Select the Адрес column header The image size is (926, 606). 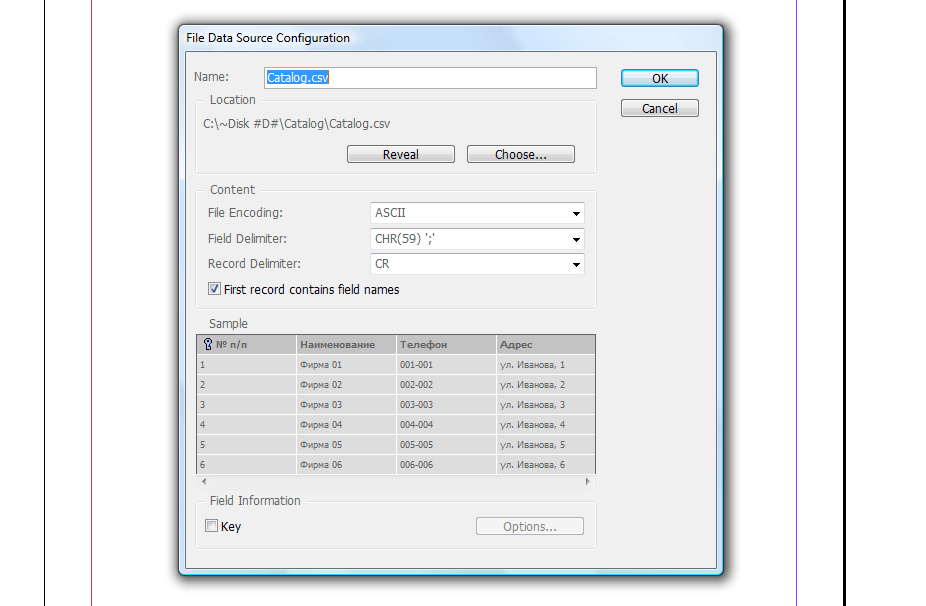click(x=546, y=344)
